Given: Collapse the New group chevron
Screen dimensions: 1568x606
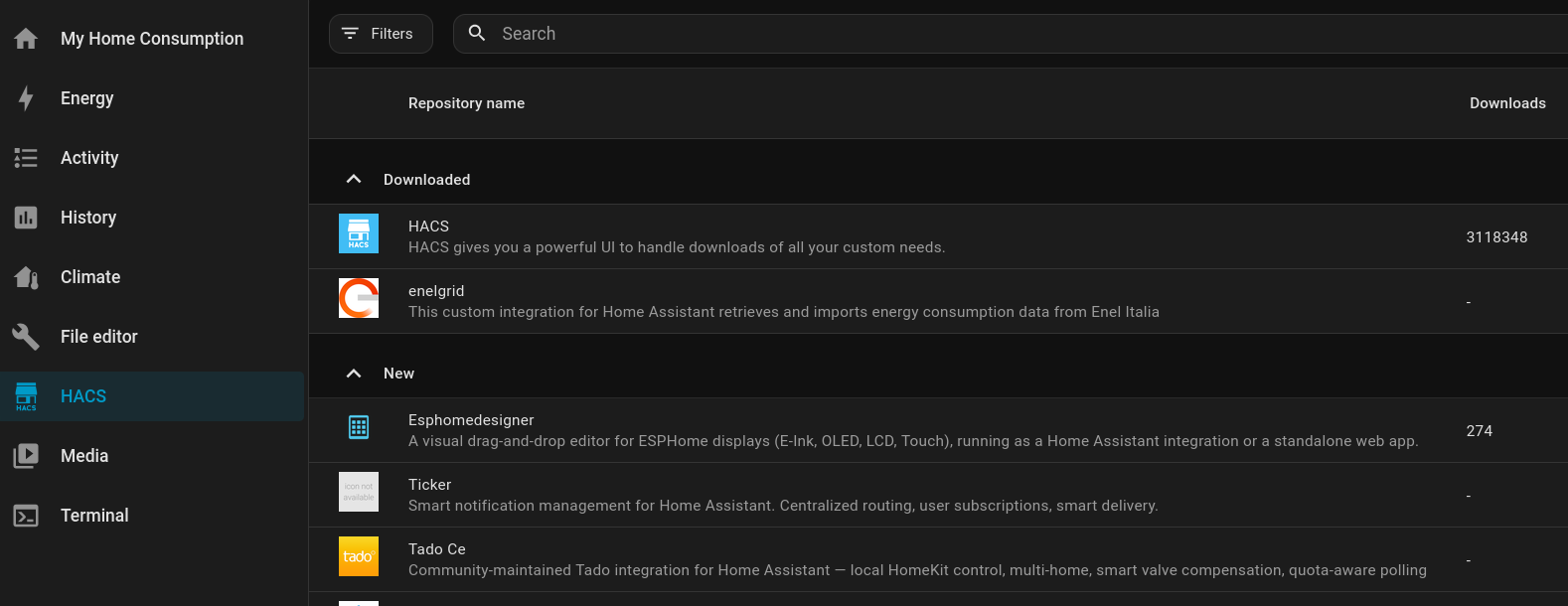Looking at the screenshot, I should pyautogui.click(x=354, y=373).
